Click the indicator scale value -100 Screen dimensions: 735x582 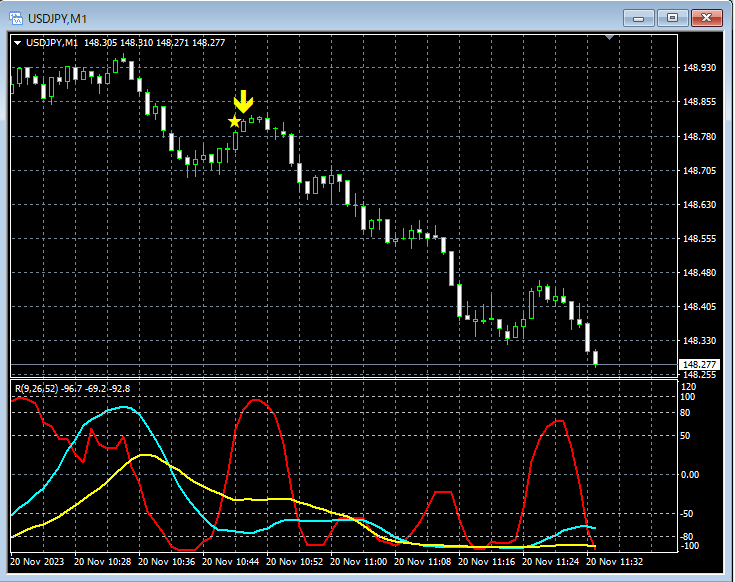[689, 546]
